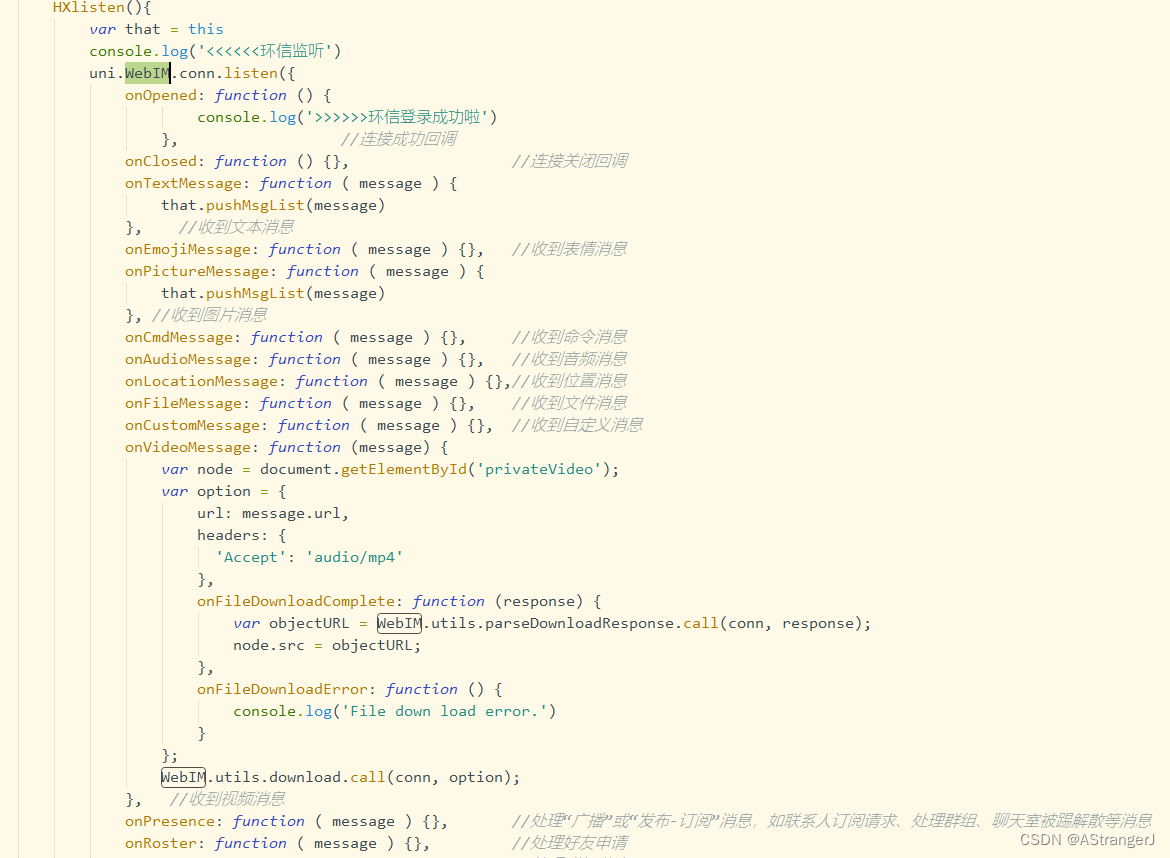
Task: Click the //收到文本消息 comment
Action: 236,227
